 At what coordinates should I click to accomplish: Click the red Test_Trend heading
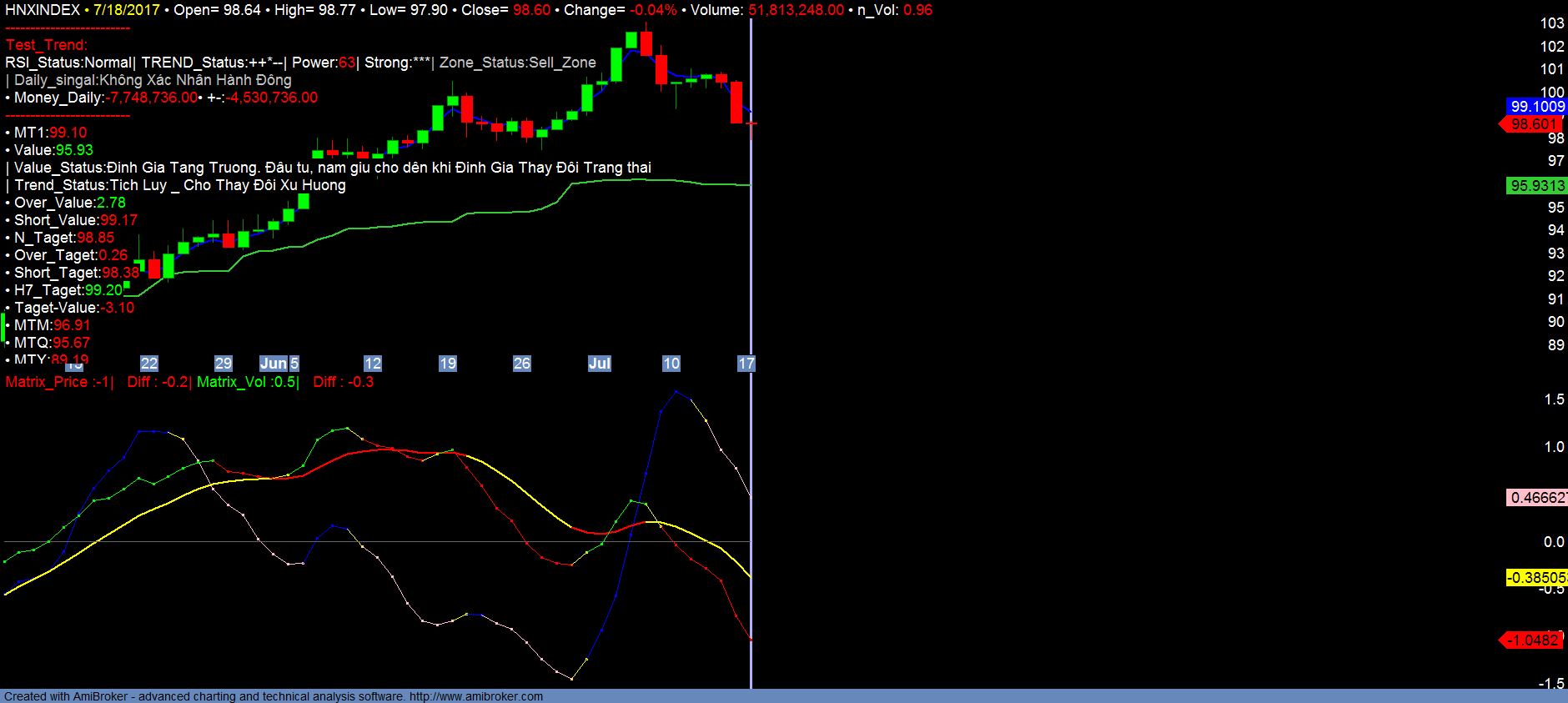click(46, 45)
